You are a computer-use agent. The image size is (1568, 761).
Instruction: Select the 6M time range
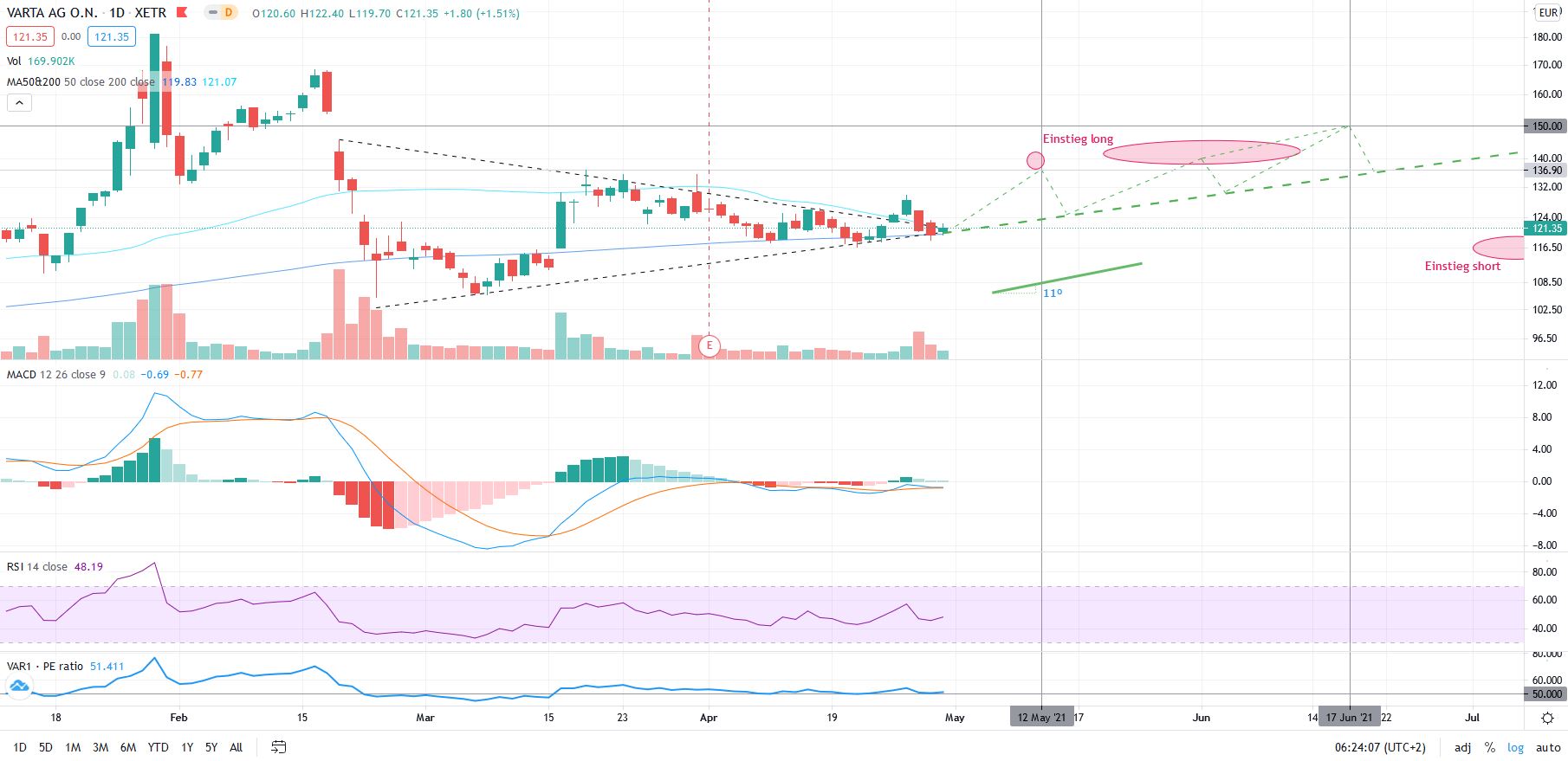pyautogui.click(x=127, y=747)
